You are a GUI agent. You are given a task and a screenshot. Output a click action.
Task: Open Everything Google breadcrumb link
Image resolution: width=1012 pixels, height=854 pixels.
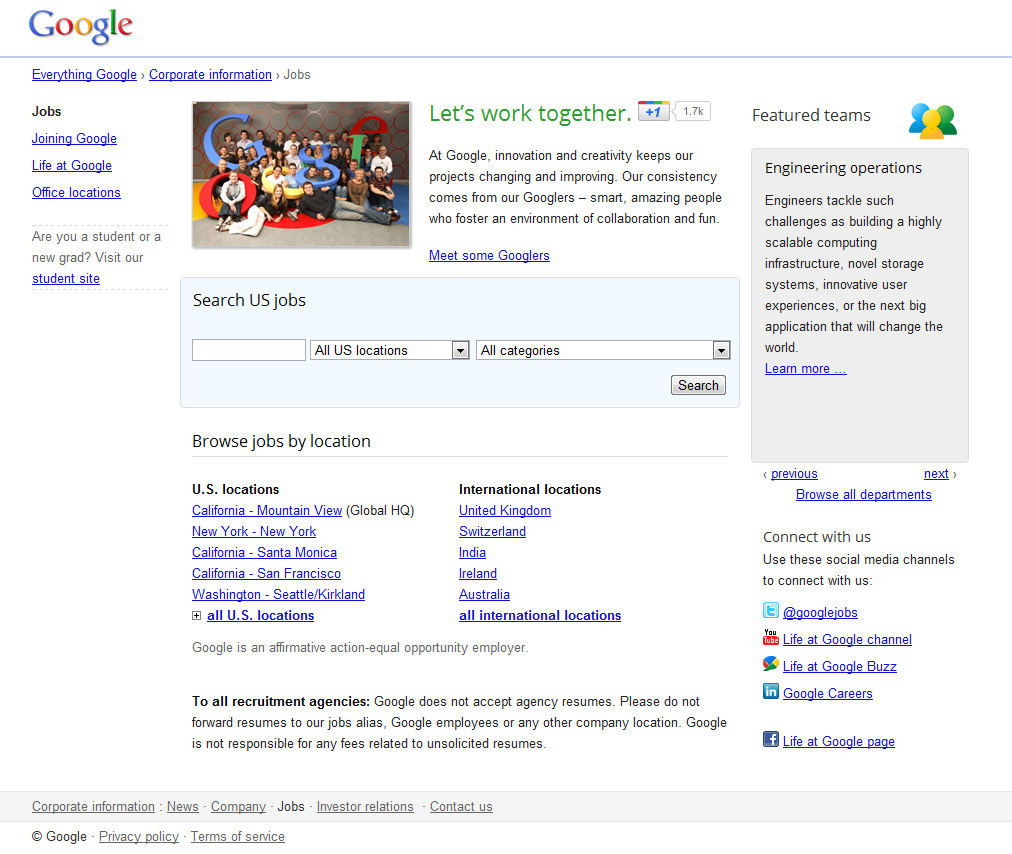(x=85, y=75)
